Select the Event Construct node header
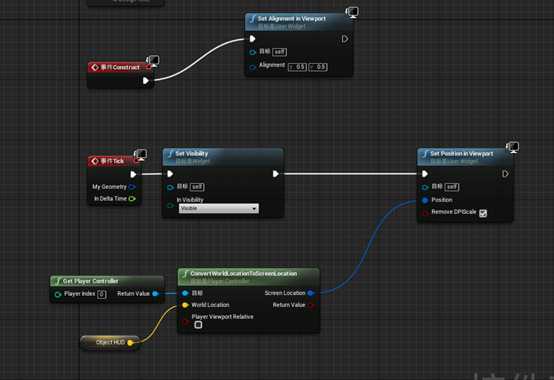 point(120,67)
